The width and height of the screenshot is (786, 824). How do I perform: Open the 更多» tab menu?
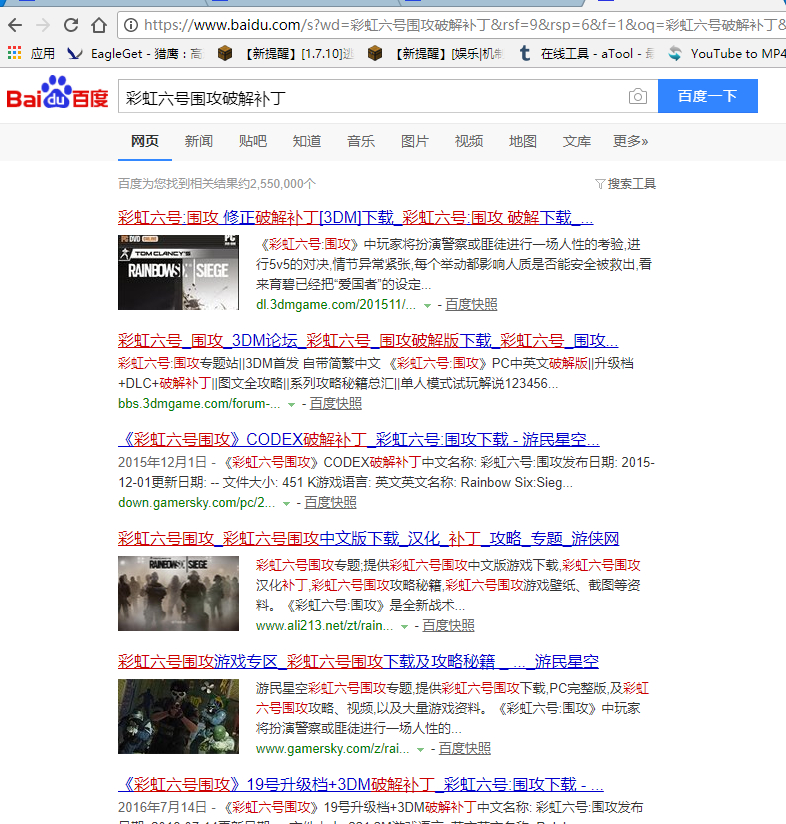630,141
